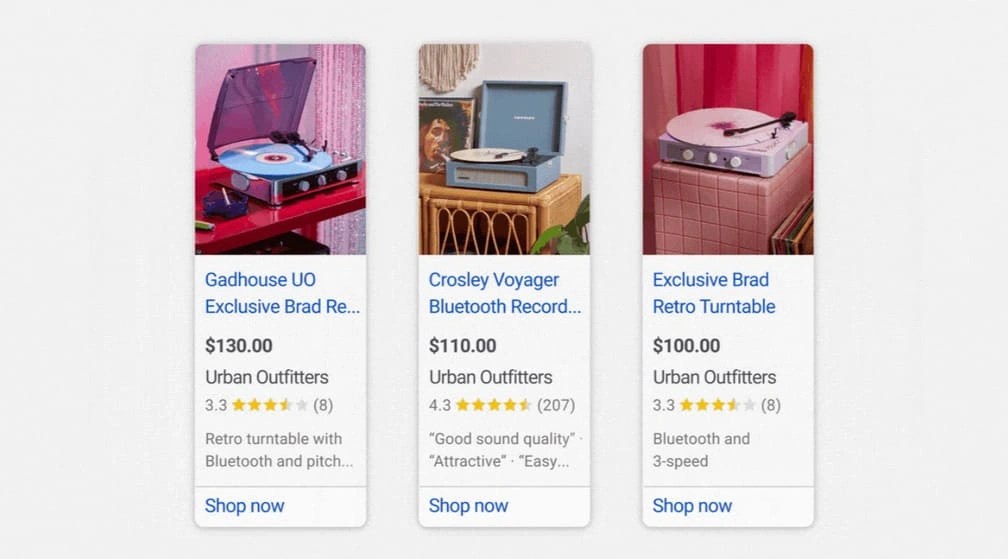Select the pink-tiled Brad Retro Turntable photo
Screen dimensions: 1008x559
(728, 148)
